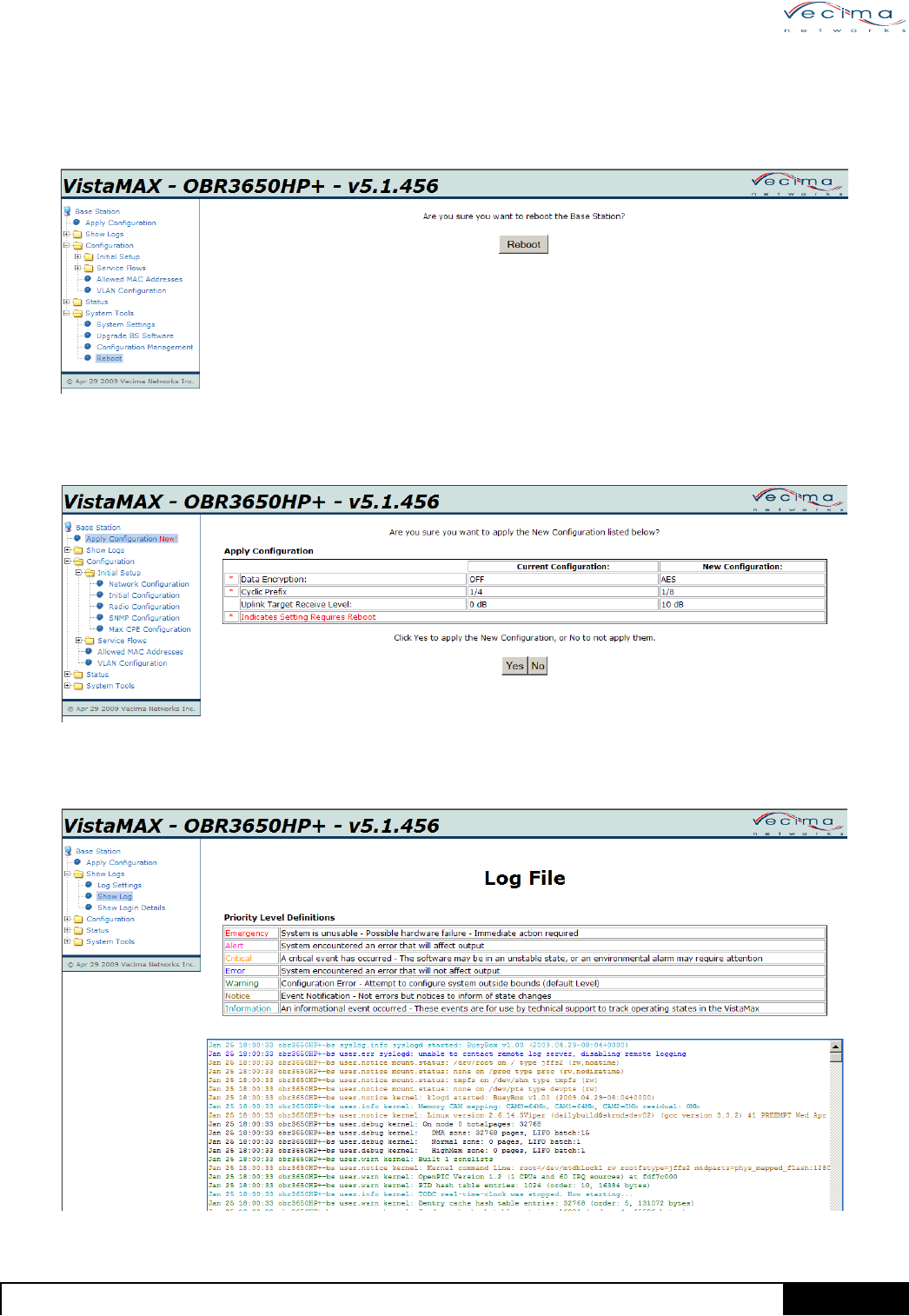Click Yes to apply the new configuration
This screenshot has height=1316, width=909.
pyautogui.click(x=514, y=666)
